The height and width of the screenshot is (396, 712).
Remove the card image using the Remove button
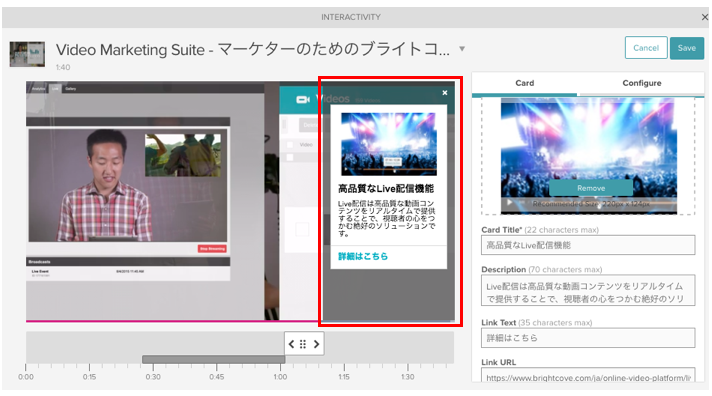pyautogui.click(x=591, y=188)
